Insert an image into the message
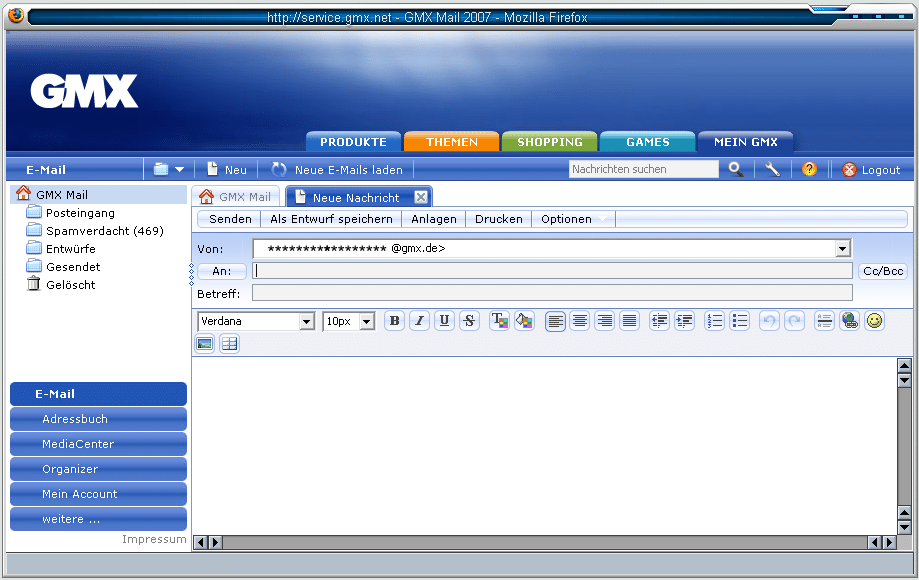 coord(205,344)
